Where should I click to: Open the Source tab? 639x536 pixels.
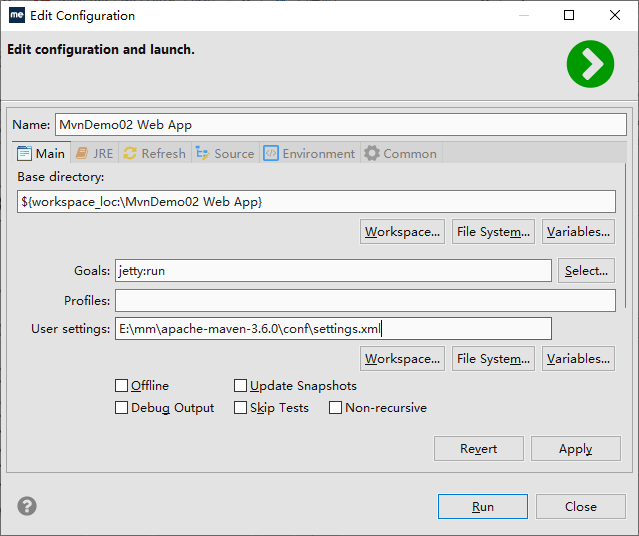pos(225,153)
